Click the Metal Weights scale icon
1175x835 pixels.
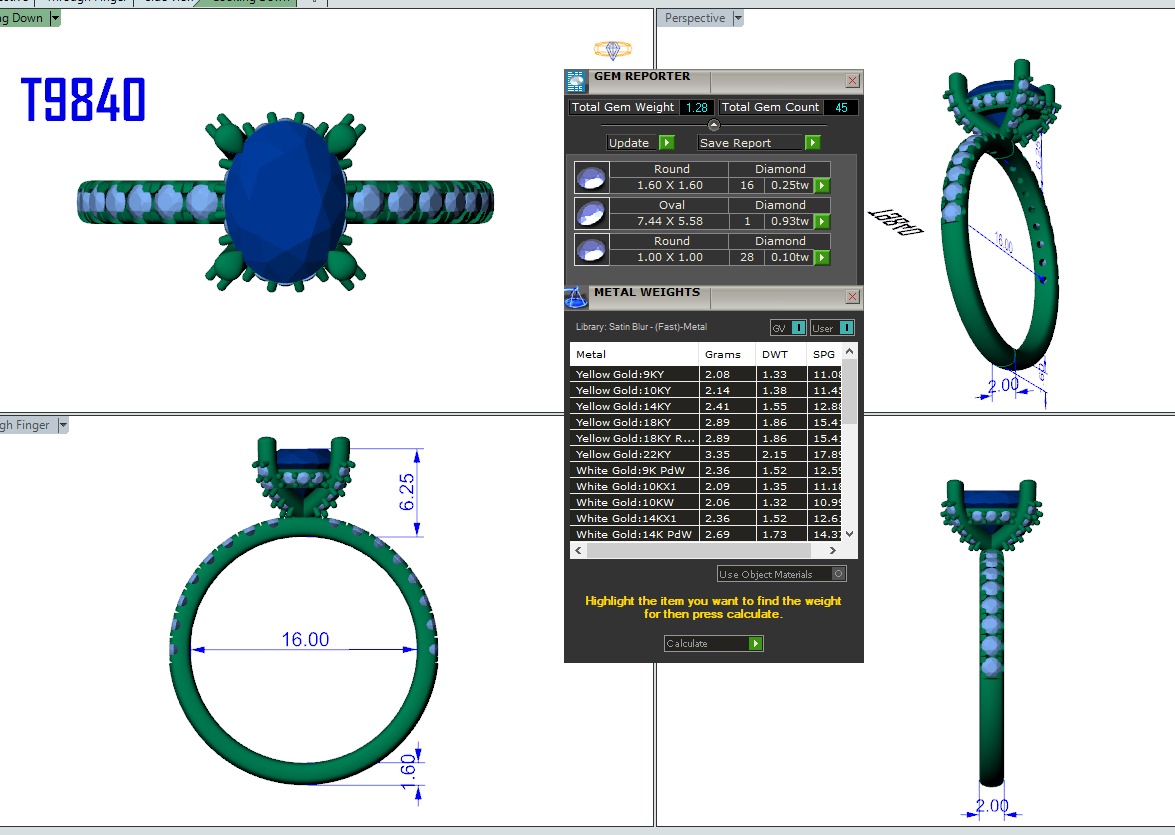576,297
